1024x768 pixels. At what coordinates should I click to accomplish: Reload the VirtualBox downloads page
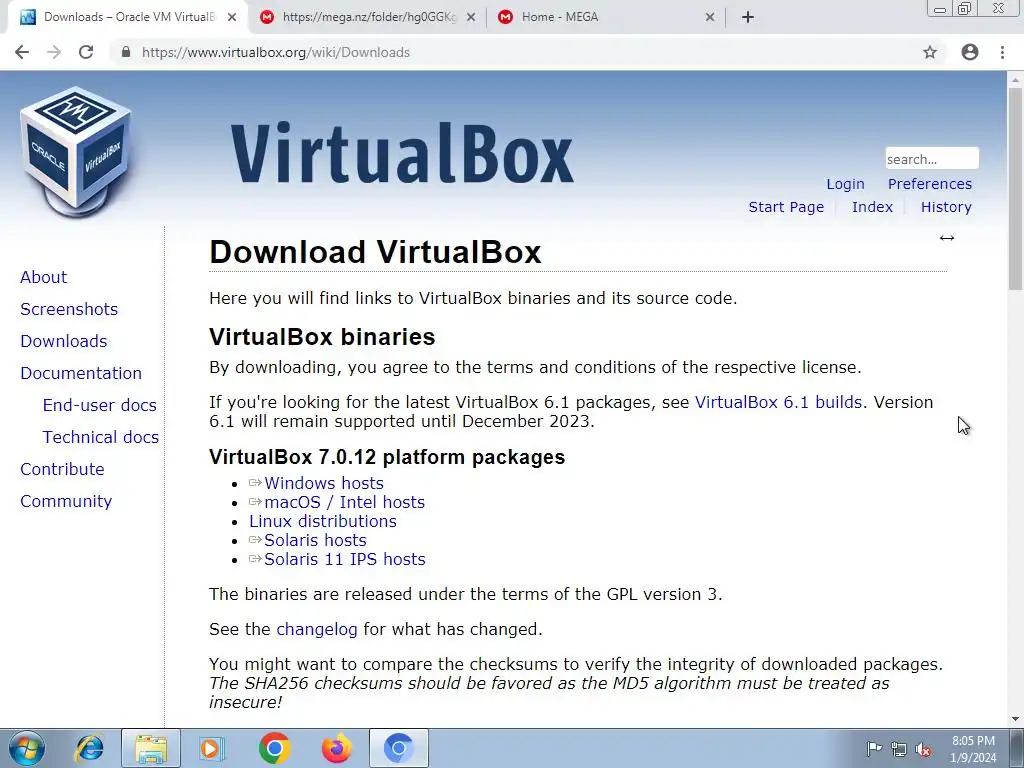click(86, 52)
